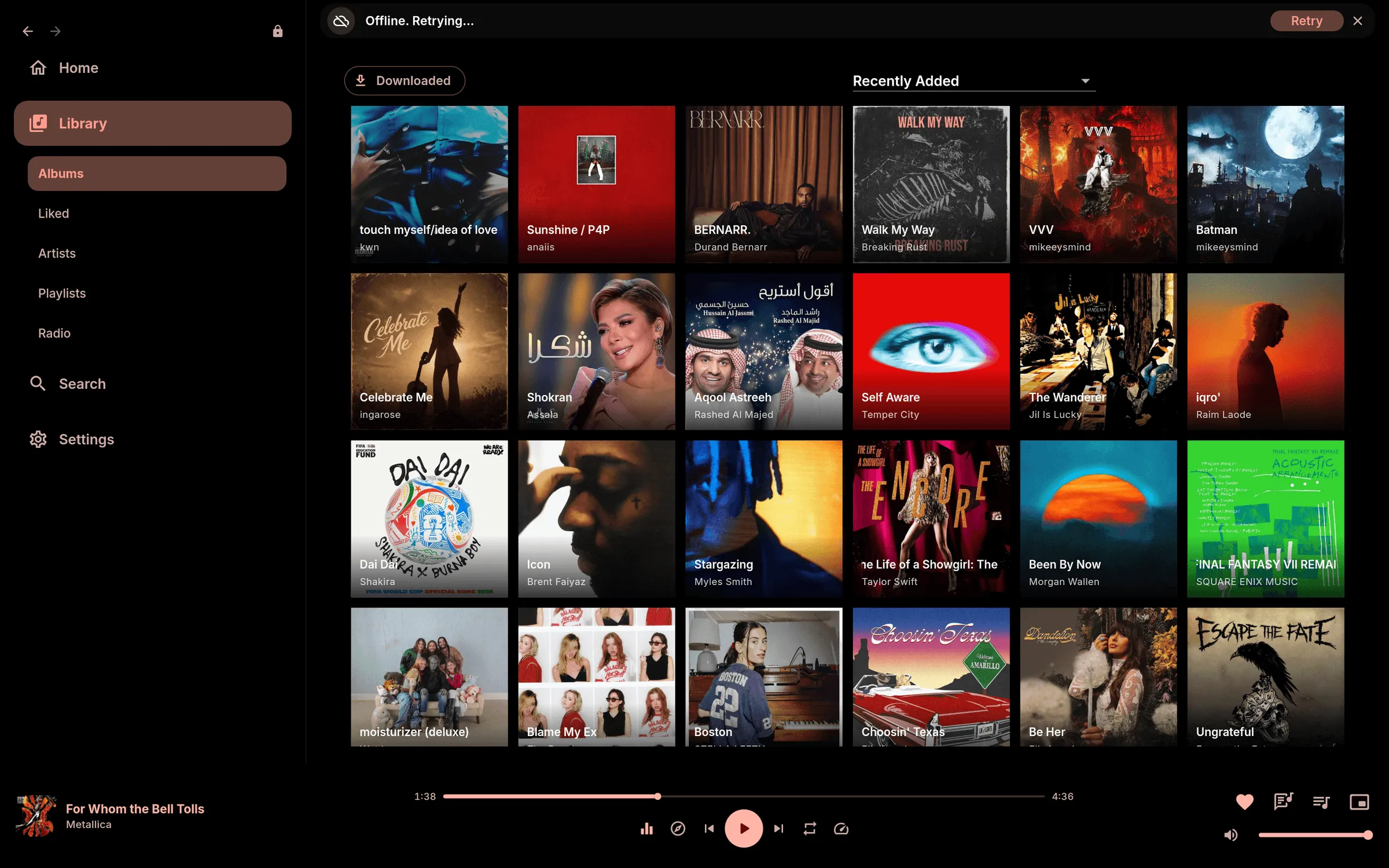Select the Radio tab
The image size is (1389, 868).
pyautogui.click(x=157, y=333)
